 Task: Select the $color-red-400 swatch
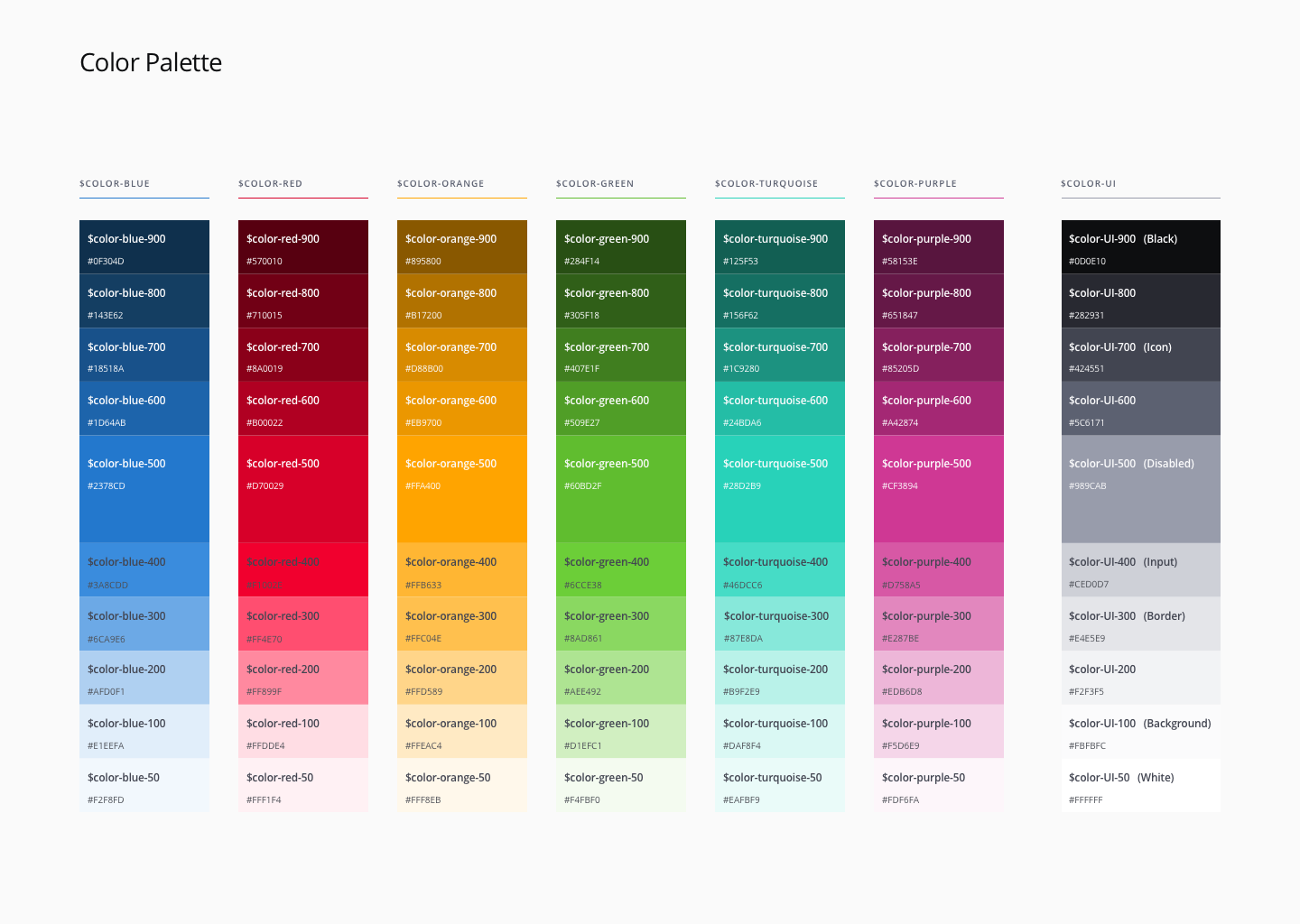point(303,570)
